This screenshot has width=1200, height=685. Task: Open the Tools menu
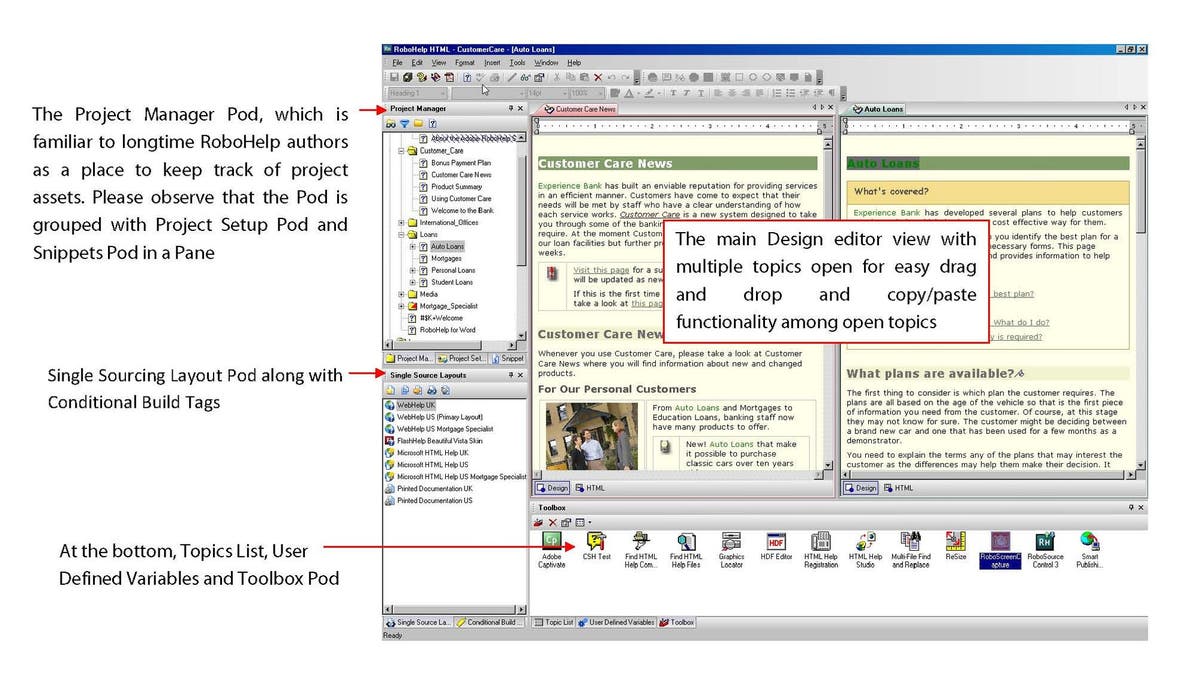click(519, 62)
